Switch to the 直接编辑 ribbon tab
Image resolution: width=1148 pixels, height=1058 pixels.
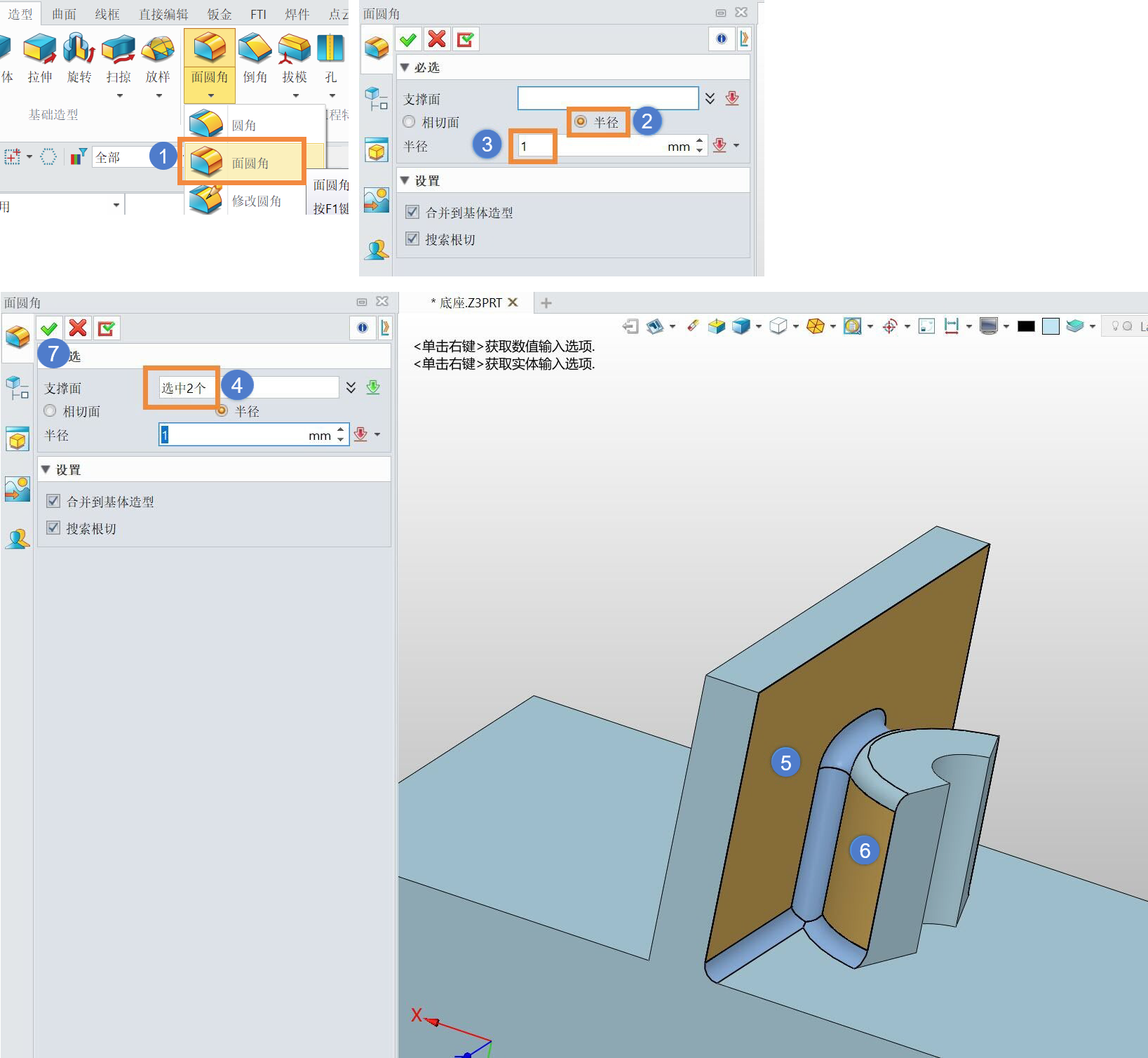coord(163,14)
